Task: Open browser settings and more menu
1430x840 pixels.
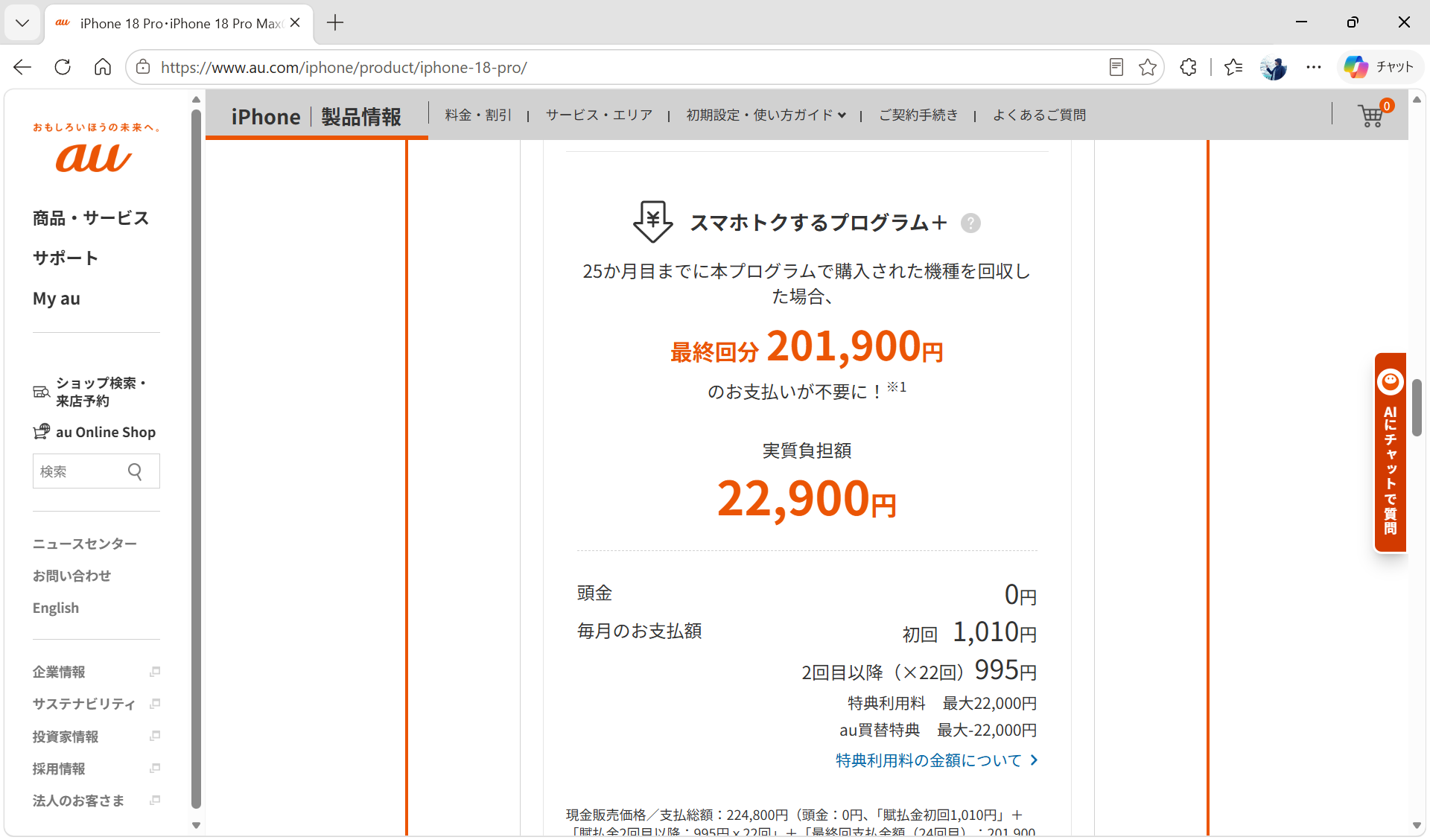Action: click(1314, 67)
